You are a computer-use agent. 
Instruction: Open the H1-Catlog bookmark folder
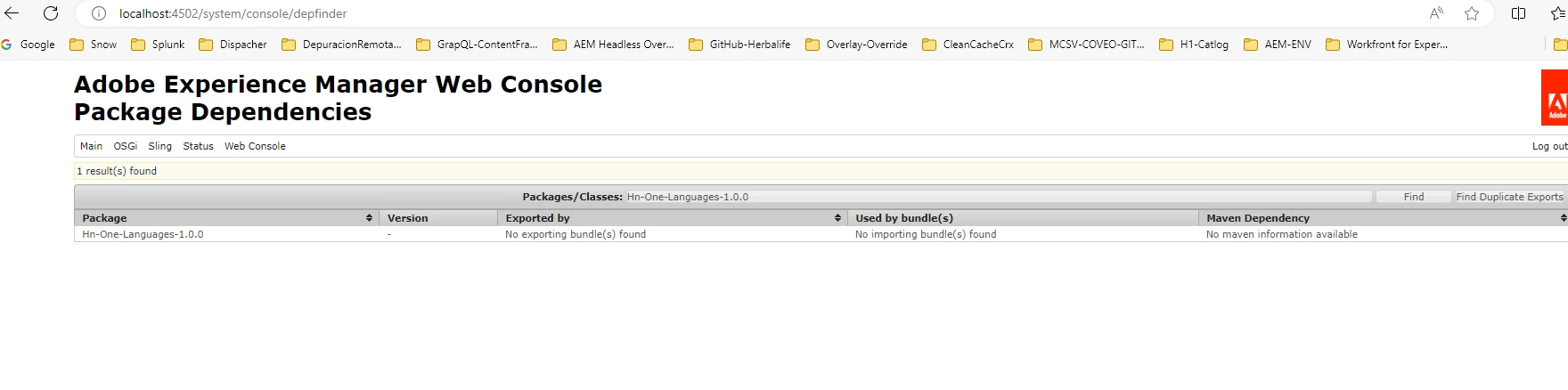[1194, 45]
